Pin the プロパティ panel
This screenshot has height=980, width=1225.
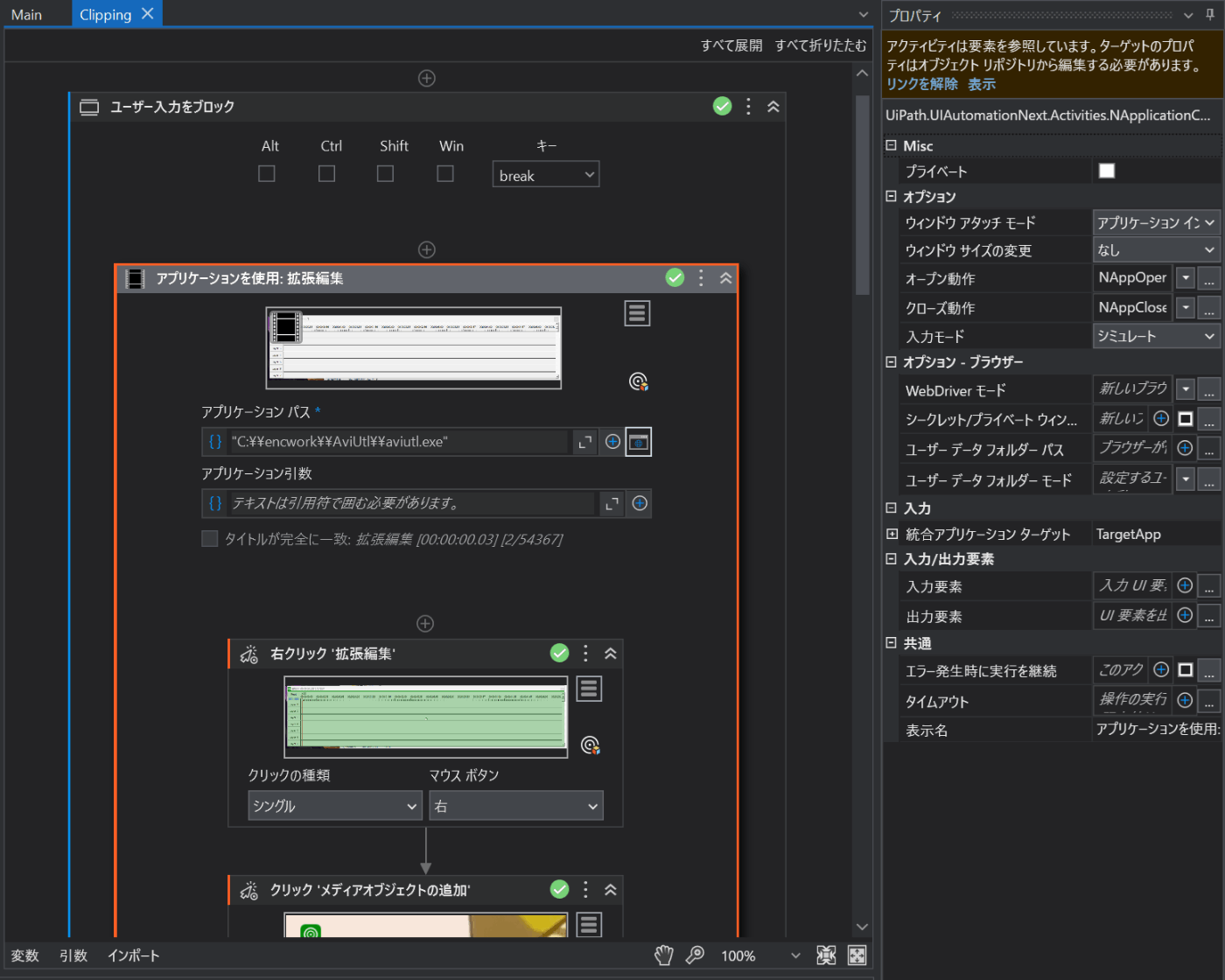(x=1210, y=15)
